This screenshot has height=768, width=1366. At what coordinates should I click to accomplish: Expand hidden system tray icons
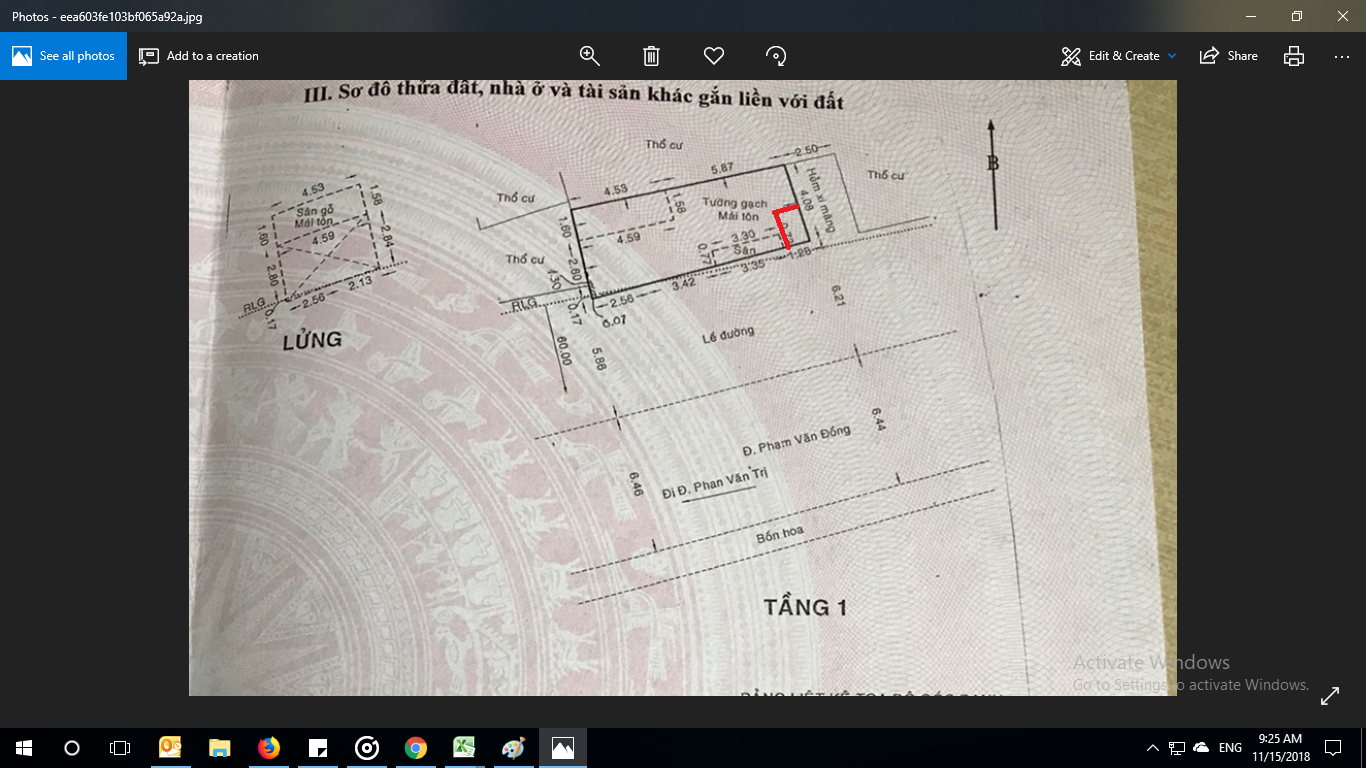1152,748
